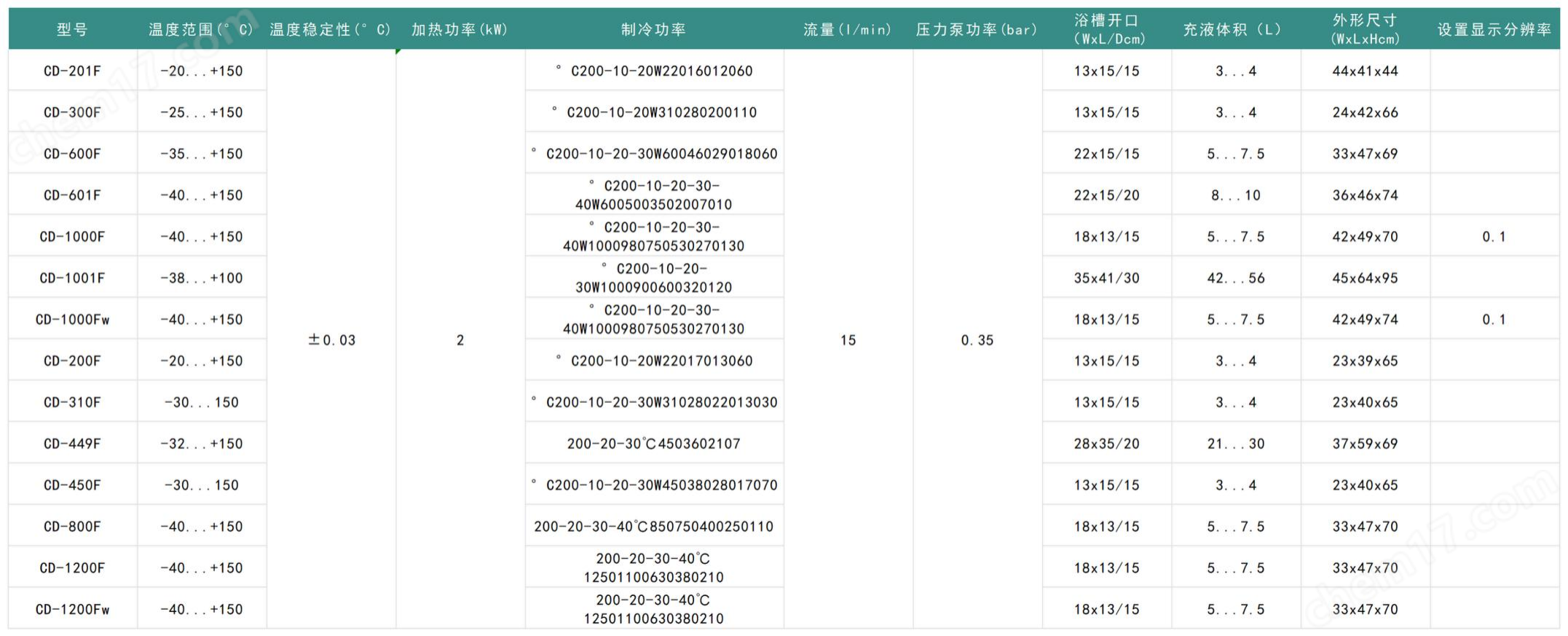Click the 设置显示分辨率 column header
Image resolution: width=1568 pixels, height=636 pixels.
(1494, 30)
